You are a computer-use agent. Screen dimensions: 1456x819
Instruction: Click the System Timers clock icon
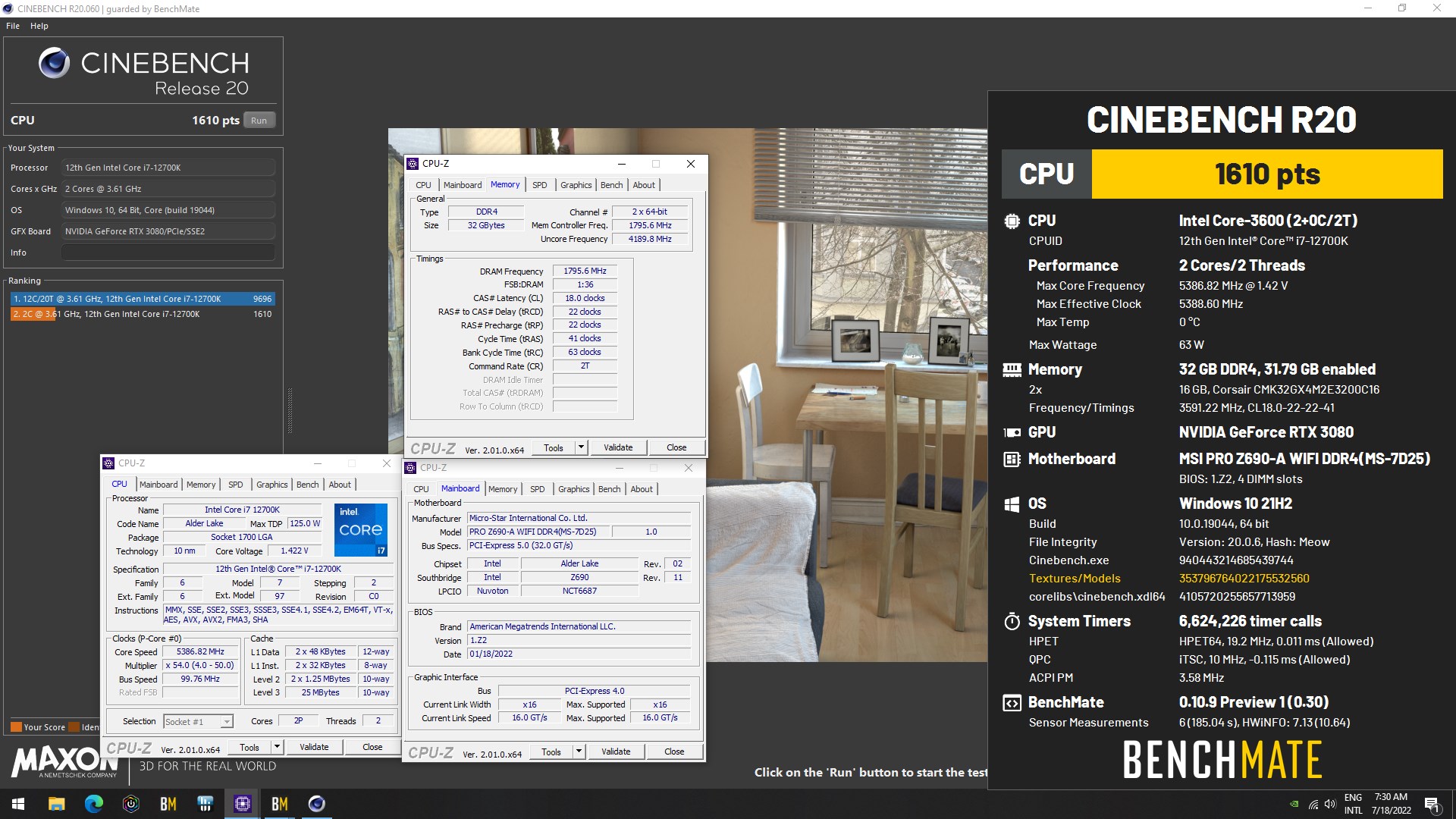(x=1012, y=621)
